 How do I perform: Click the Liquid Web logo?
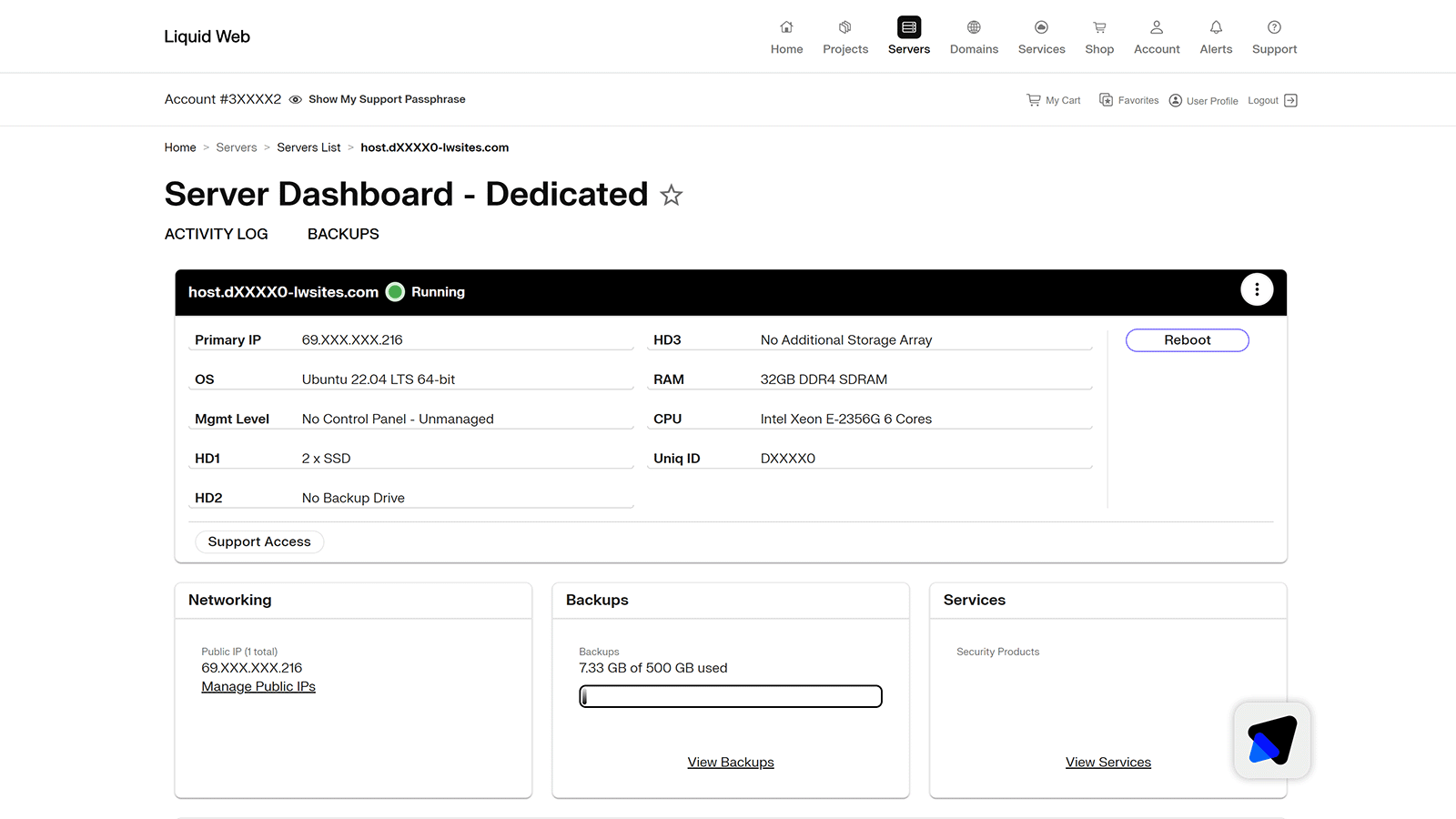(207, 36)
